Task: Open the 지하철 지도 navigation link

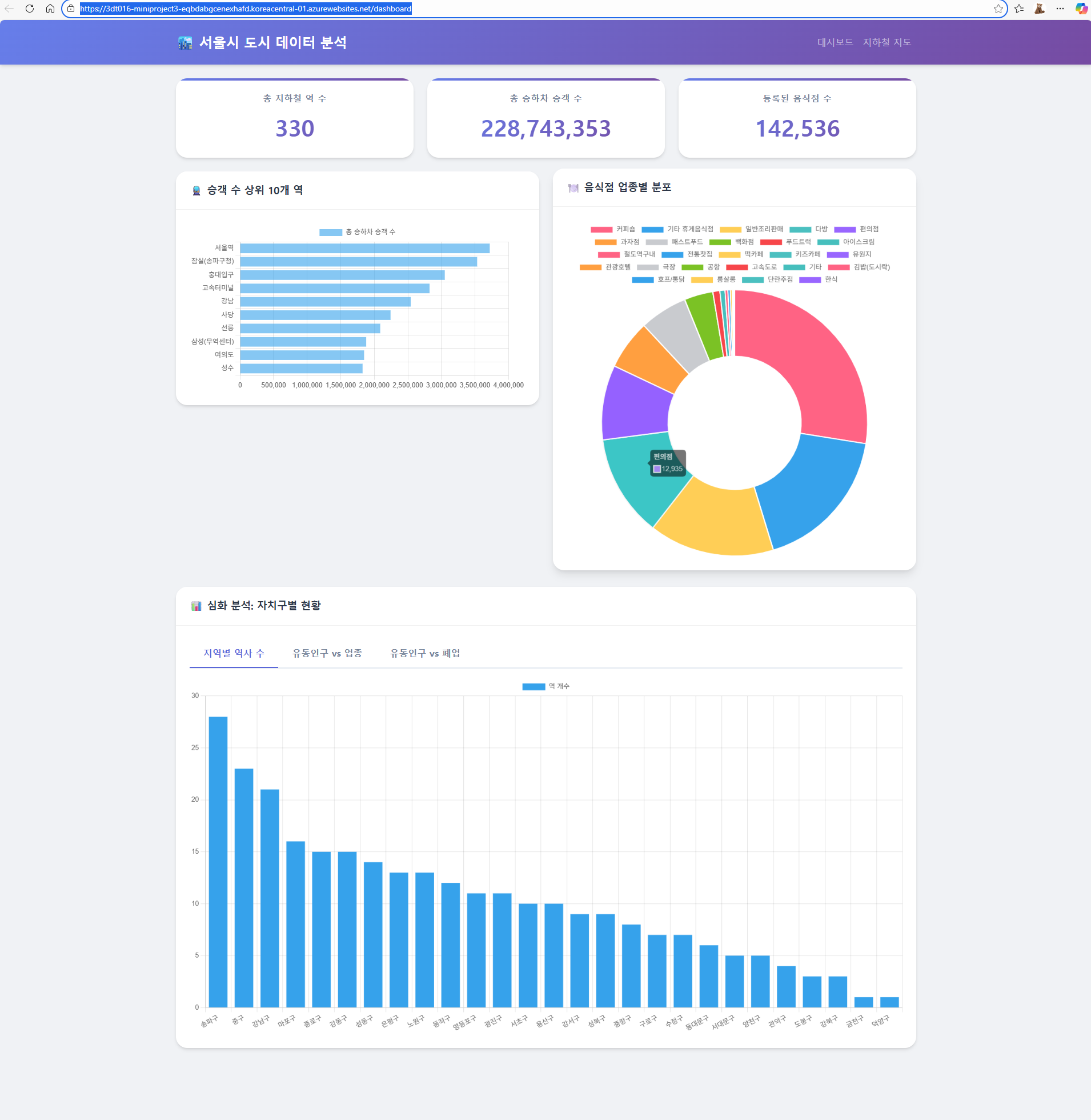Action: tap(887, 42)
